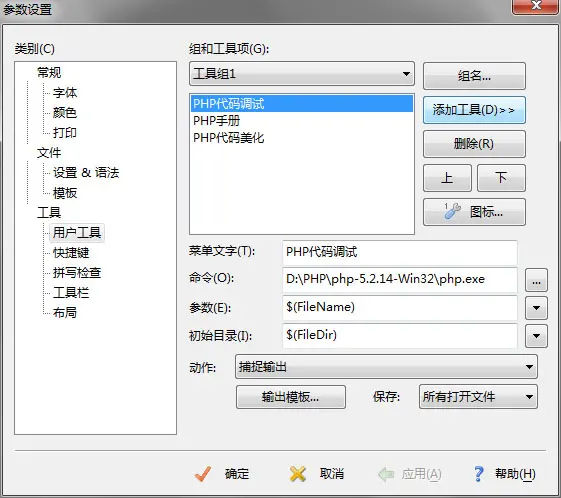Open 快捷键 category
This screenshot has width=561, height=498.
71,253
